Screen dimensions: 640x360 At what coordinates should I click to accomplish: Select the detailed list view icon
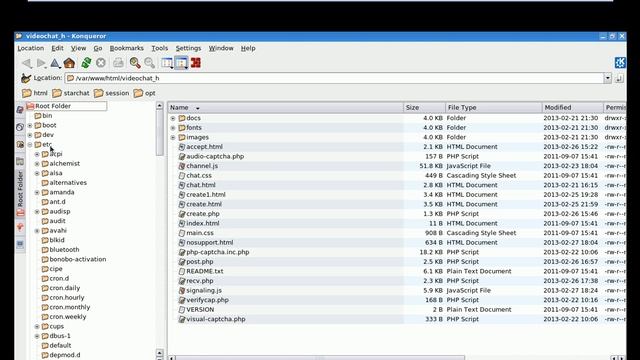pyautogui.click(x=181, y=63)
